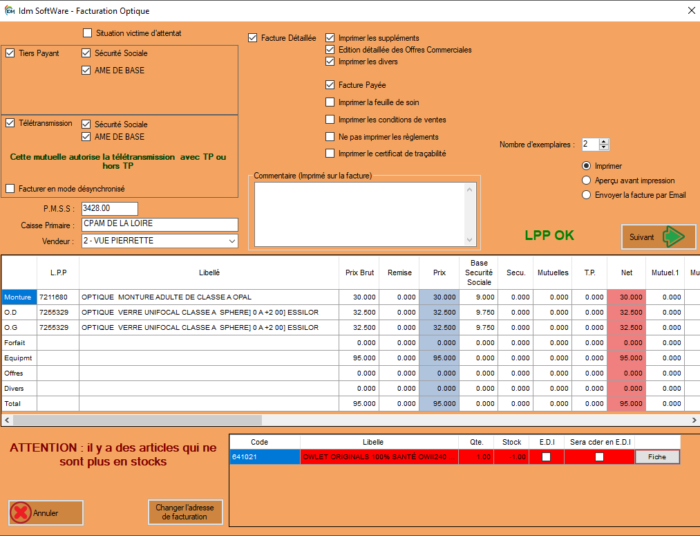Viewport: 700px width, 536px height.
Task: Increase Nombre d'exemplaires with up arrow
Action: pos(604,141)
